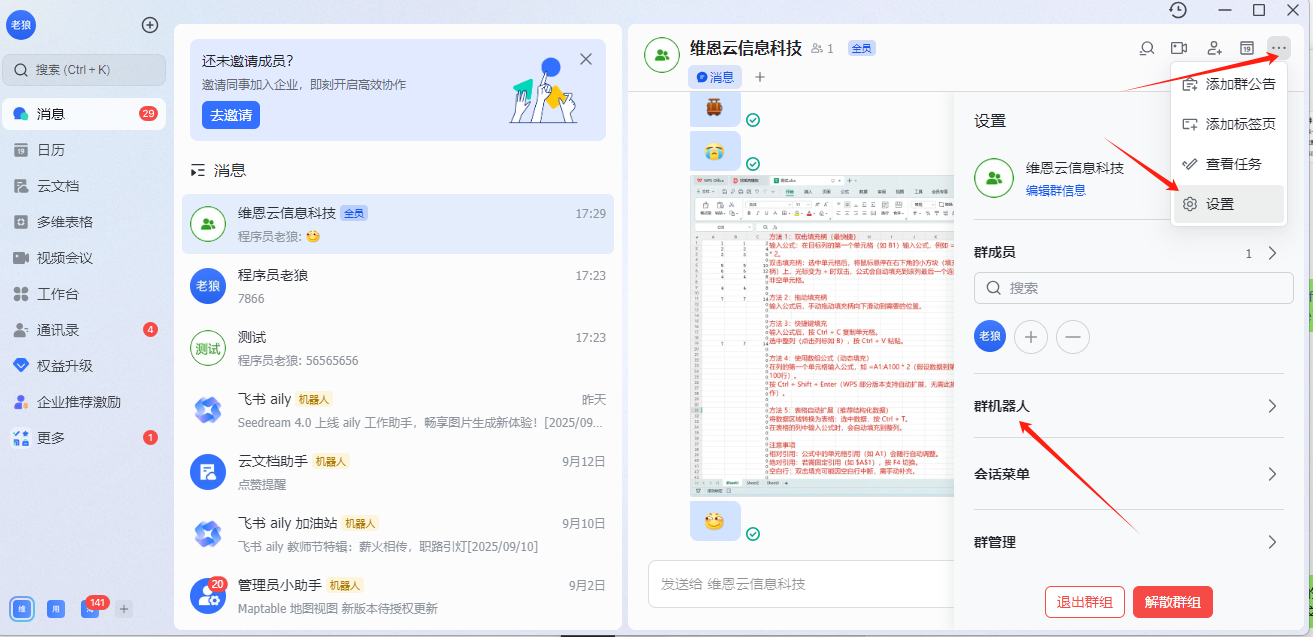Select 设置 from the dropdown menu
The image size is (1313, 637).
point(1230,204)
